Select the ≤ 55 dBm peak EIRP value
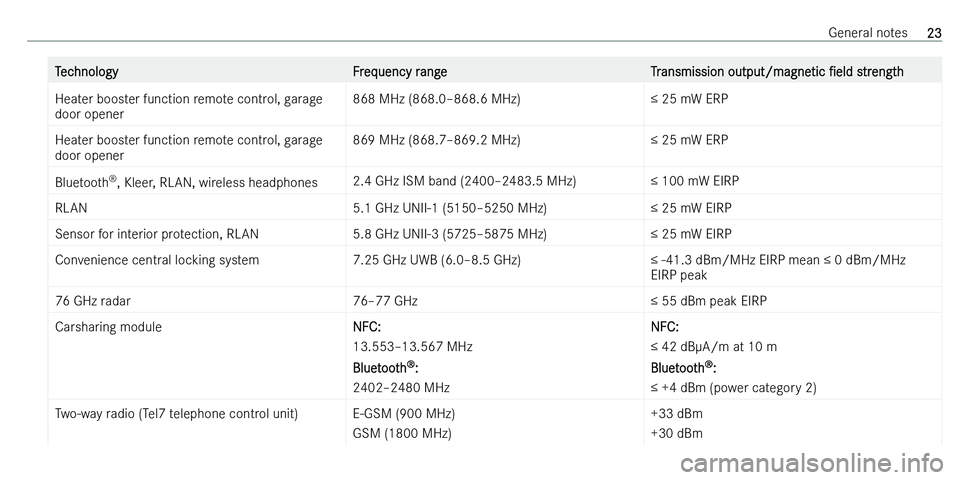Viewport: 960px width, 480px height. click(x=709, y=301)
